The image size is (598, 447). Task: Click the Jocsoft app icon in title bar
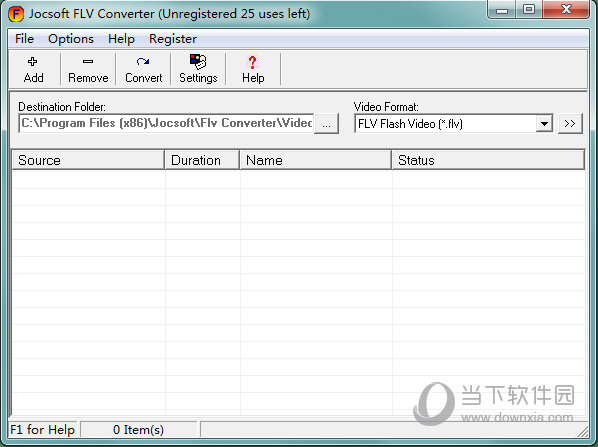[x=16, y=14]
